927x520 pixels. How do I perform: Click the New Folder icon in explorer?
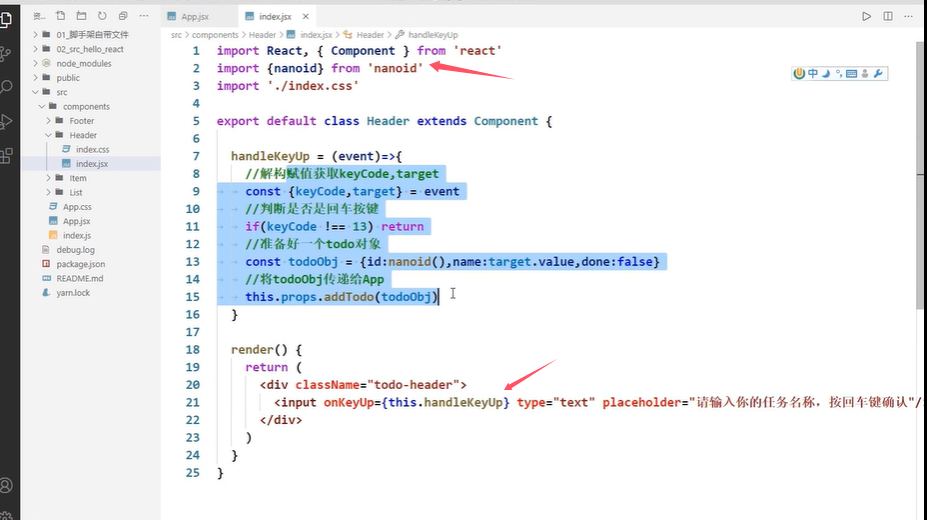click(x=82, y=16)
